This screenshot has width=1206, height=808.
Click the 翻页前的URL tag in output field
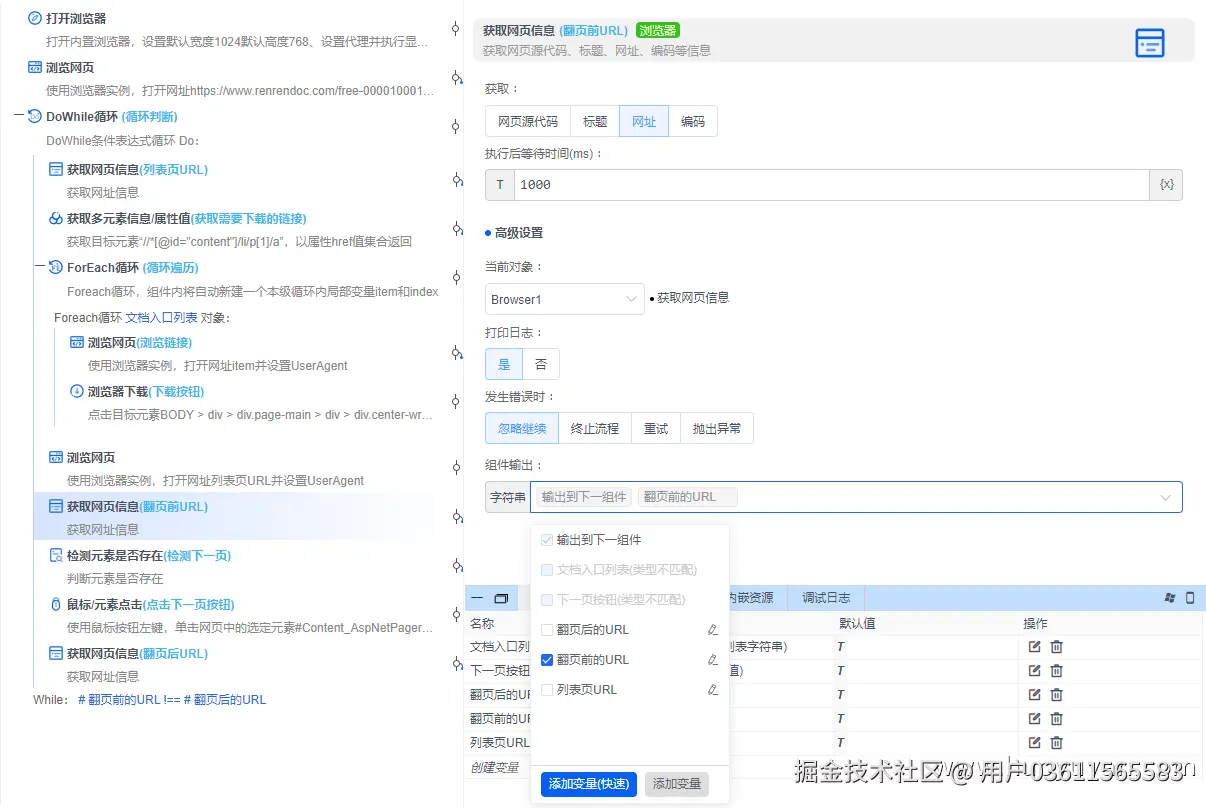click(x=687, y=497)
